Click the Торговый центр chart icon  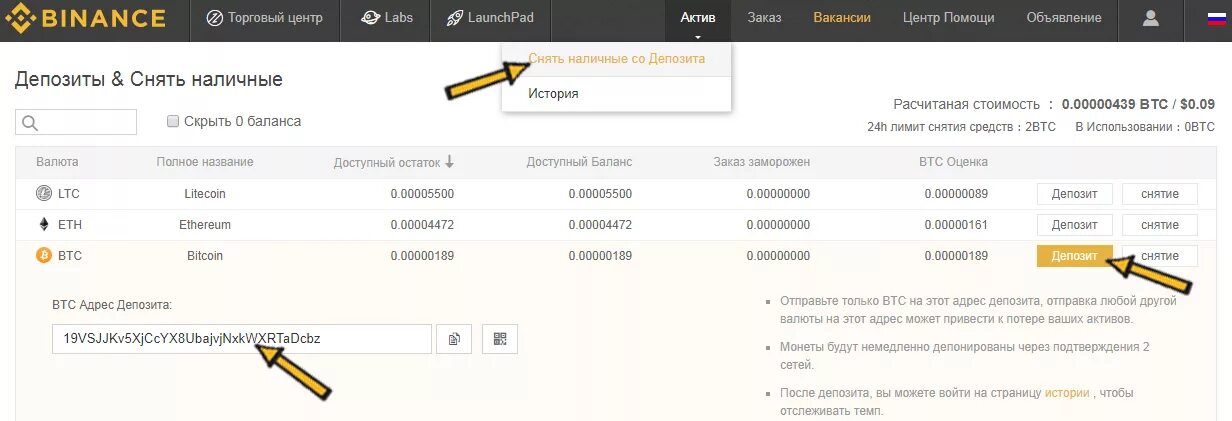click(214, 18)
